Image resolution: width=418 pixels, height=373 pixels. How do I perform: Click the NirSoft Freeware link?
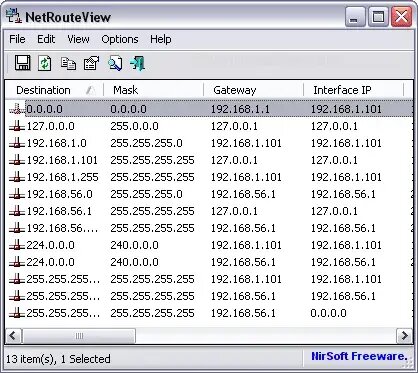click(x=359, y=356)
